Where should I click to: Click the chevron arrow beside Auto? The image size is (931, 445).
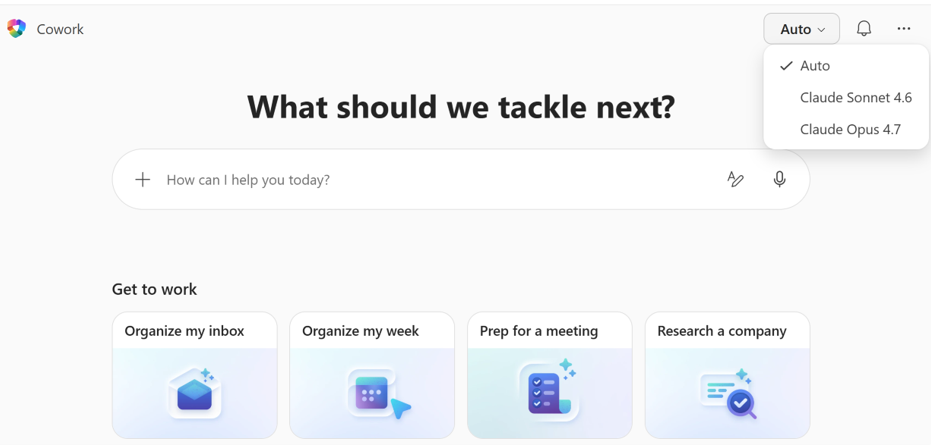tap(822, 30)
